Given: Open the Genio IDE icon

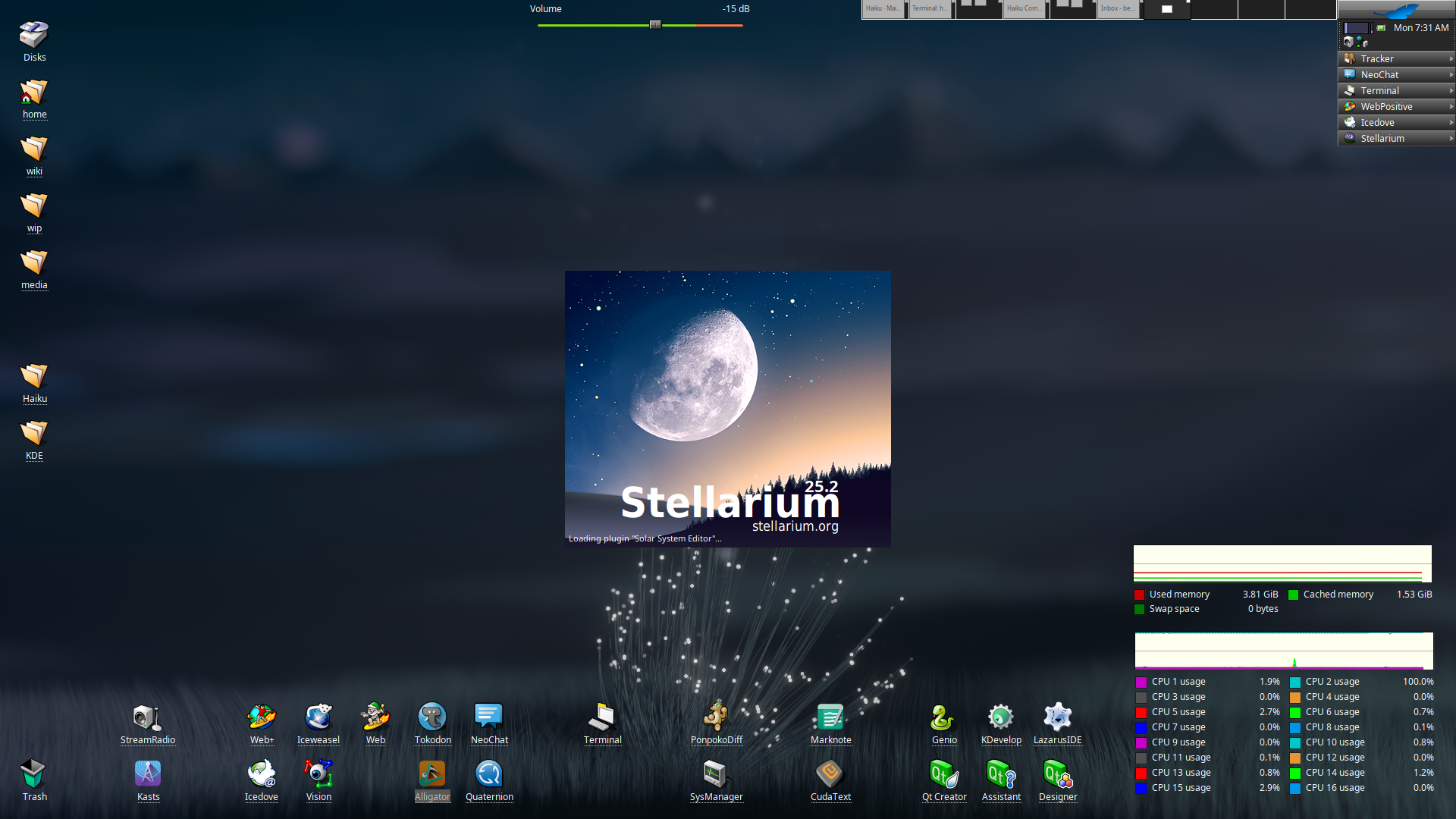Looking at the screenshot, I should [x=943, y=717].
